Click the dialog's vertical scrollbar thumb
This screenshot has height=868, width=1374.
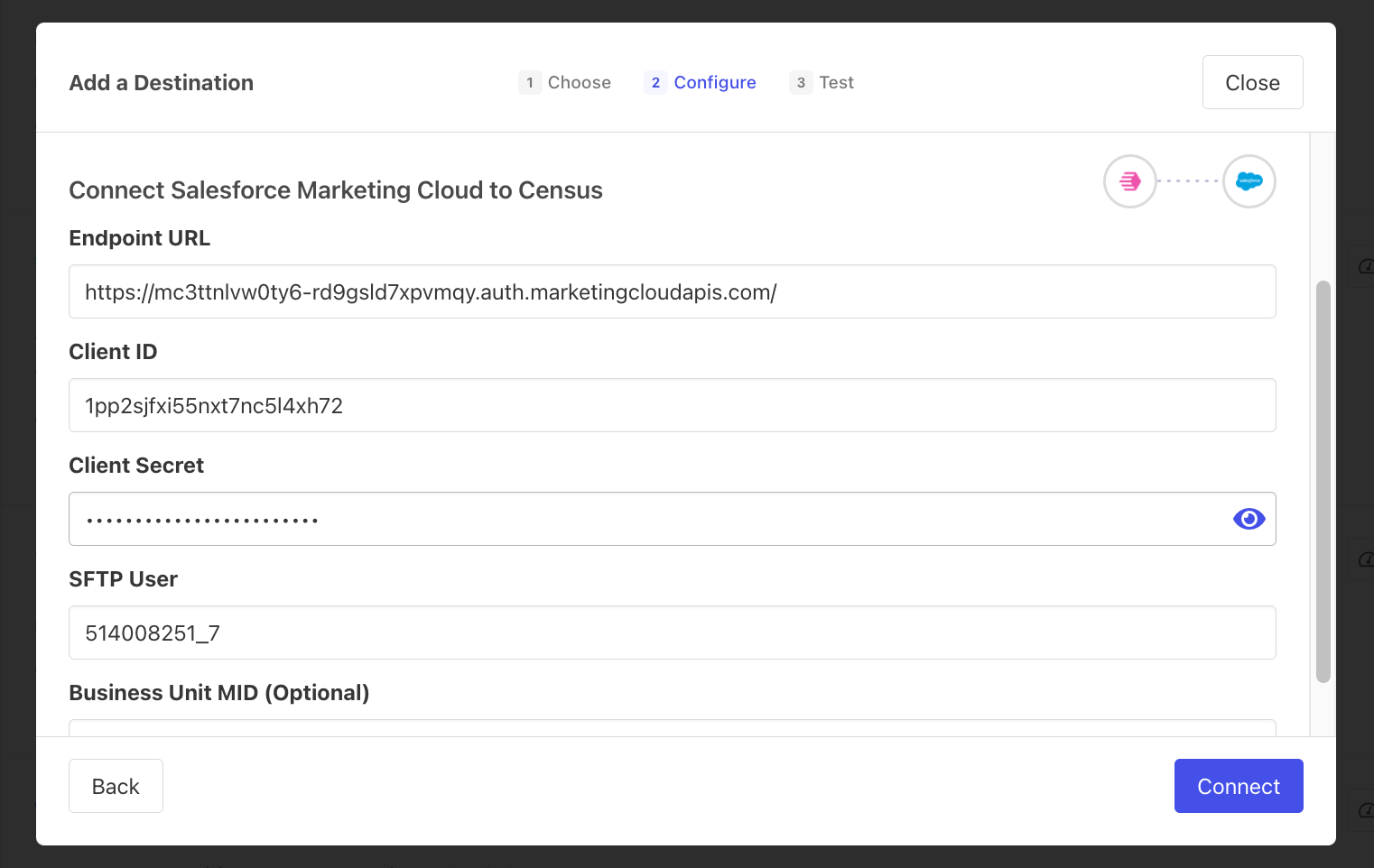pos(1323,482)
